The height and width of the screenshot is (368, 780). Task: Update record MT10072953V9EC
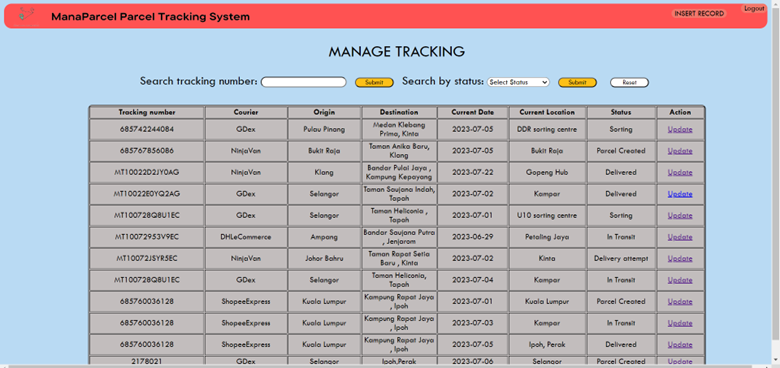tap(680, 237)
